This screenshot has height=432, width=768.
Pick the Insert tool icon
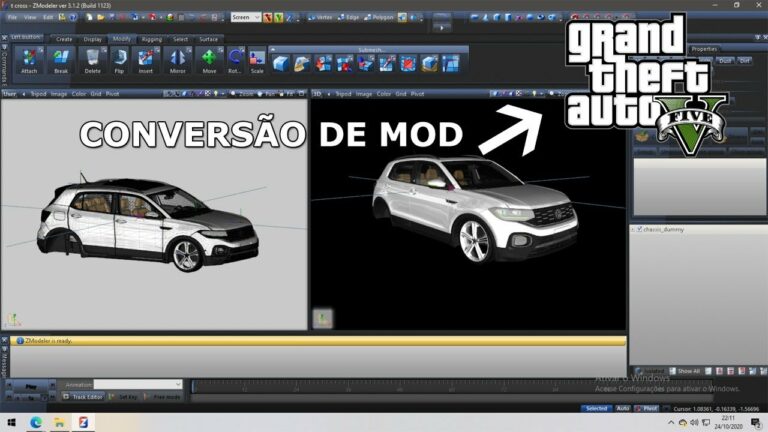click(147, 61)
